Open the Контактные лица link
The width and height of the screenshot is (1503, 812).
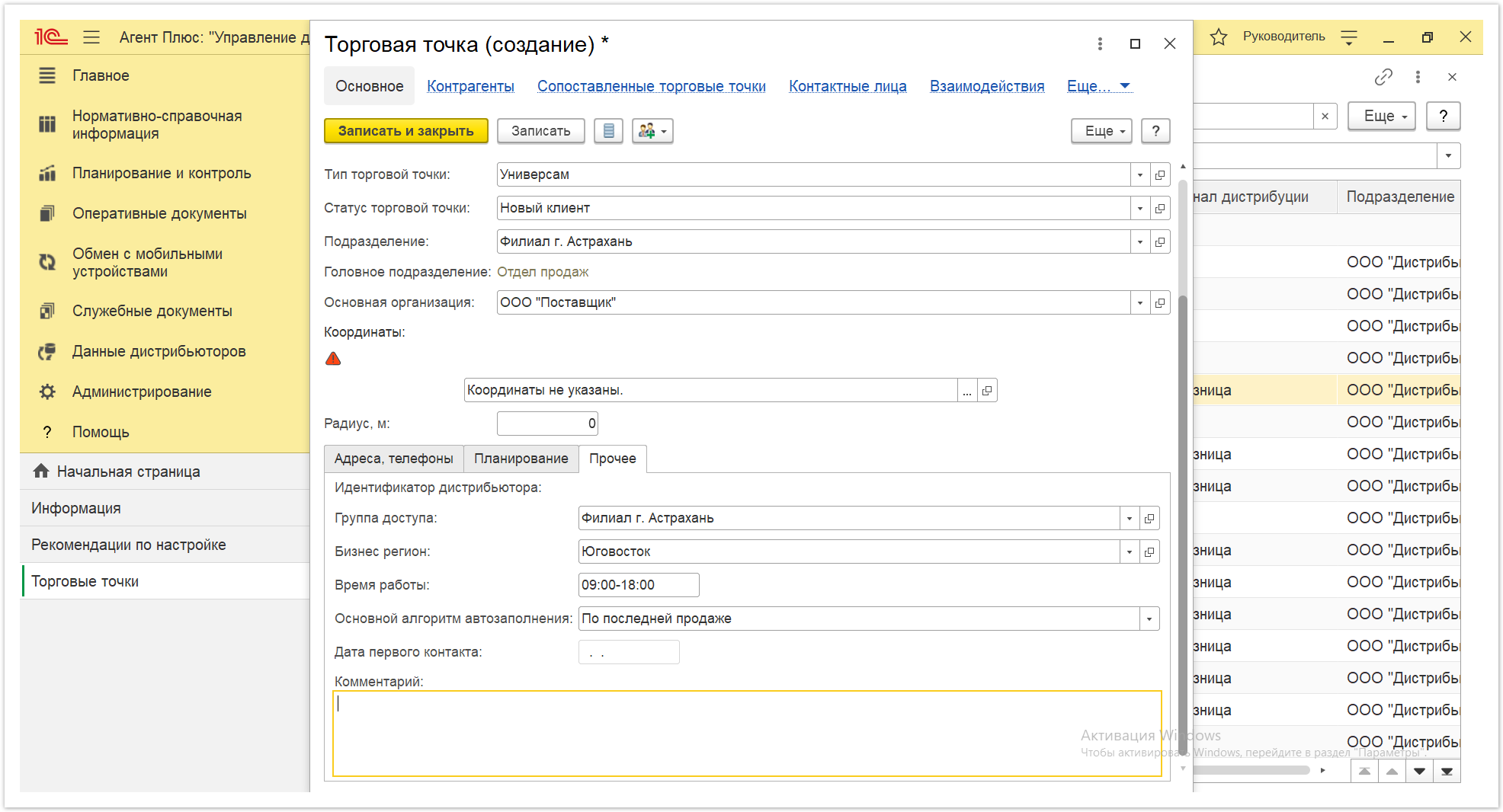848,86
